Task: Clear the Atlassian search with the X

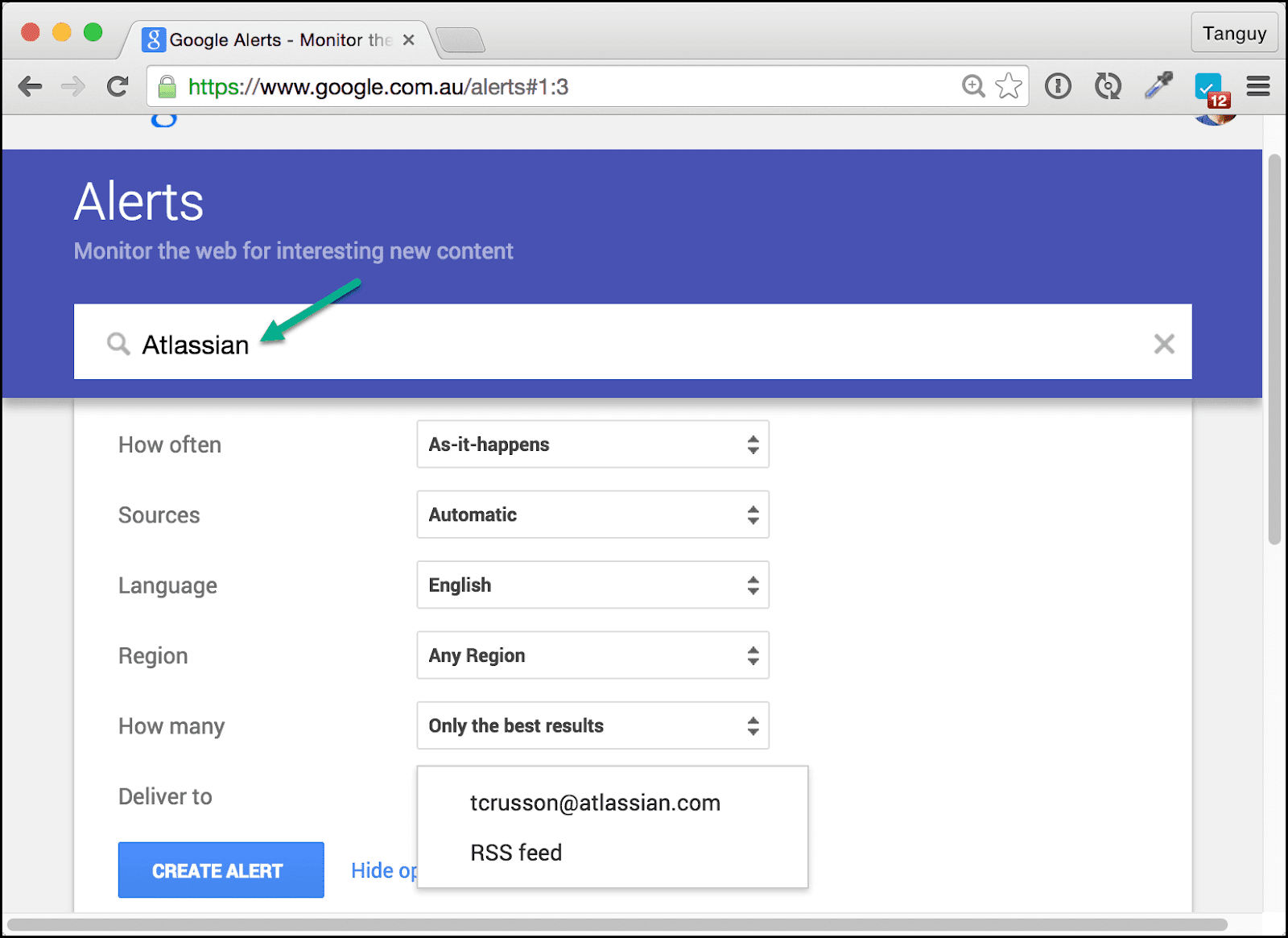Action: (x=1163, y=345)
